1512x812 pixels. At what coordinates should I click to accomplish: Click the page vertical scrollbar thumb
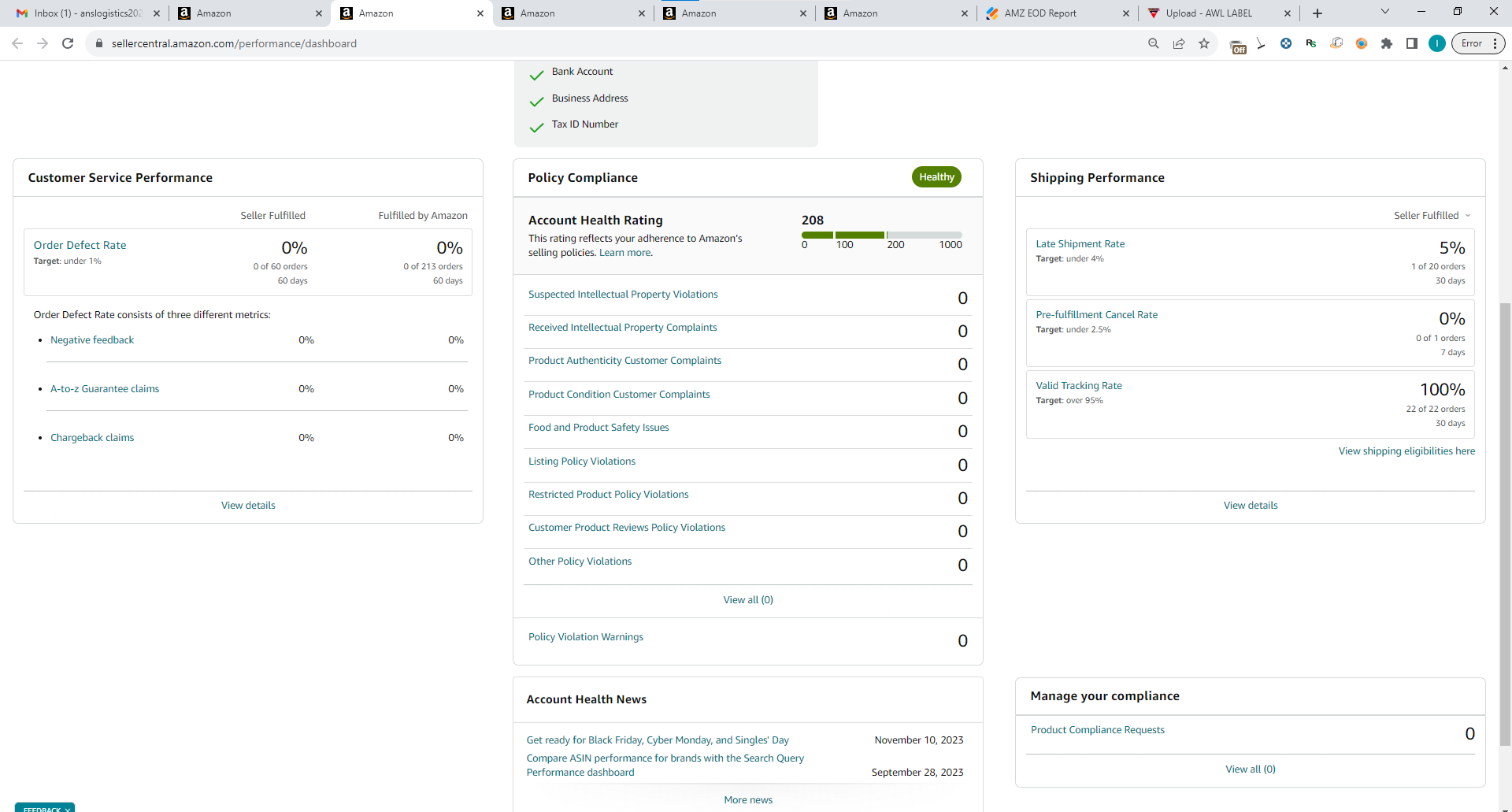[1505, 524]
